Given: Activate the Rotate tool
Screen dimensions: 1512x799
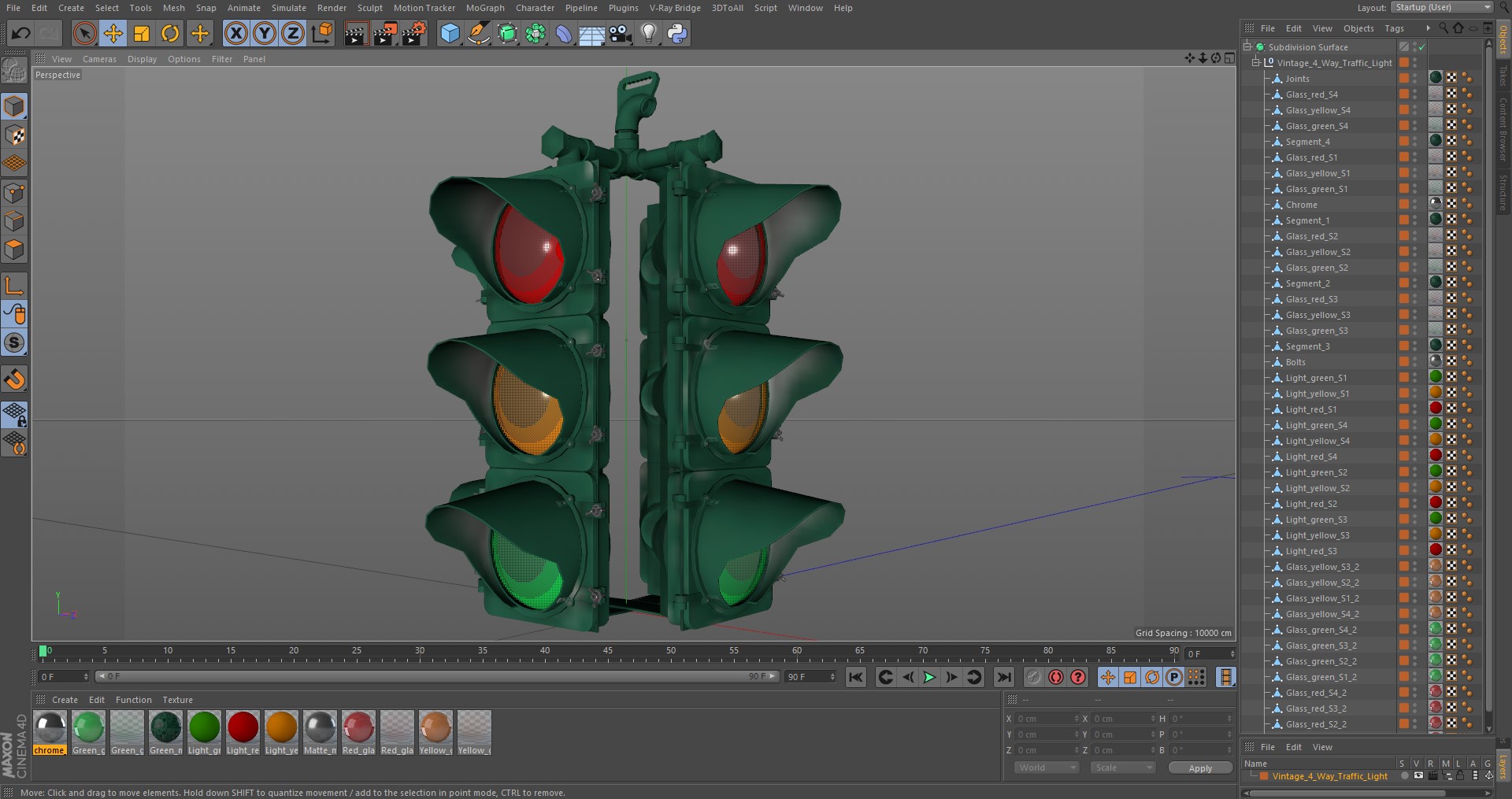Looking at the screenshot, I should 170,33.
